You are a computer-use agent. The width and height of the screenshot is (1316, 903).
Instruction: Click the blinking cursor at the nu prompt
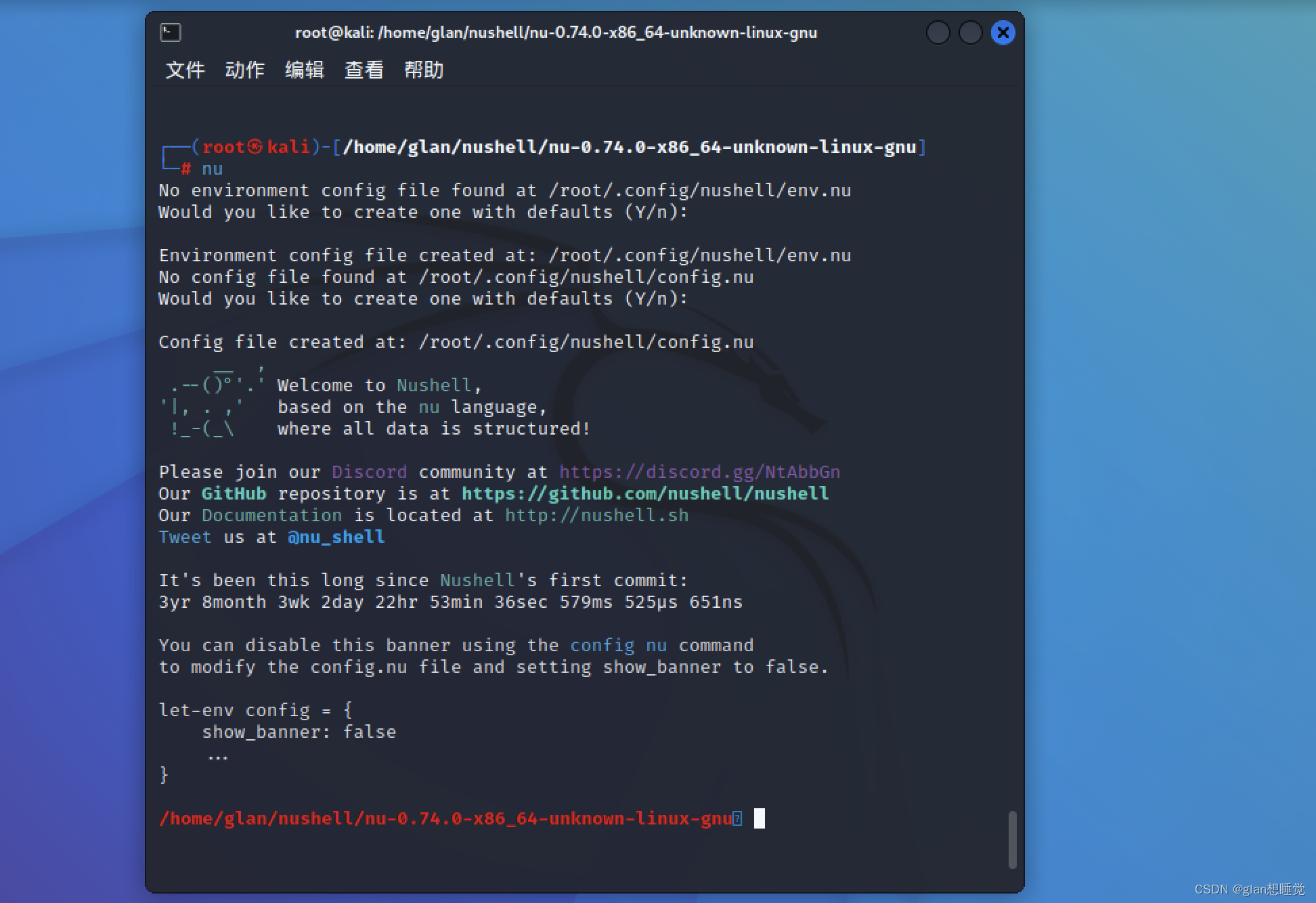(760, 818)
